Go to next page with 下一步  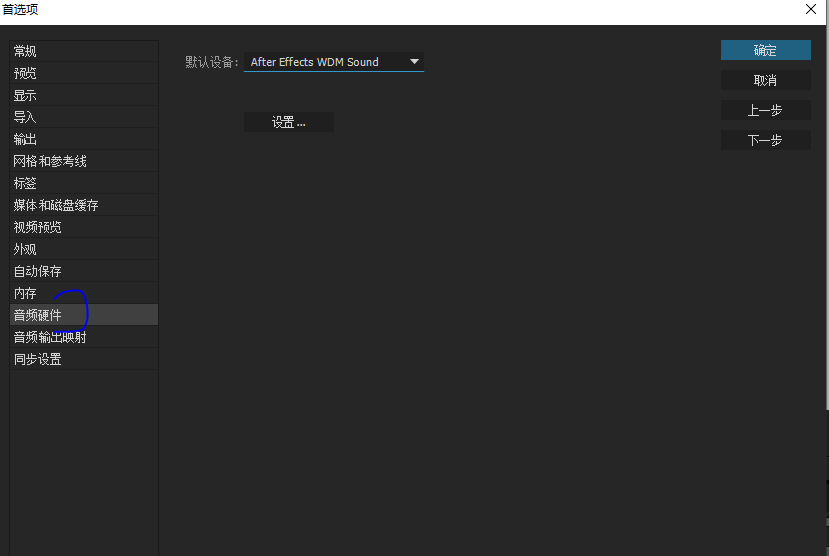(x=766, y=140)
